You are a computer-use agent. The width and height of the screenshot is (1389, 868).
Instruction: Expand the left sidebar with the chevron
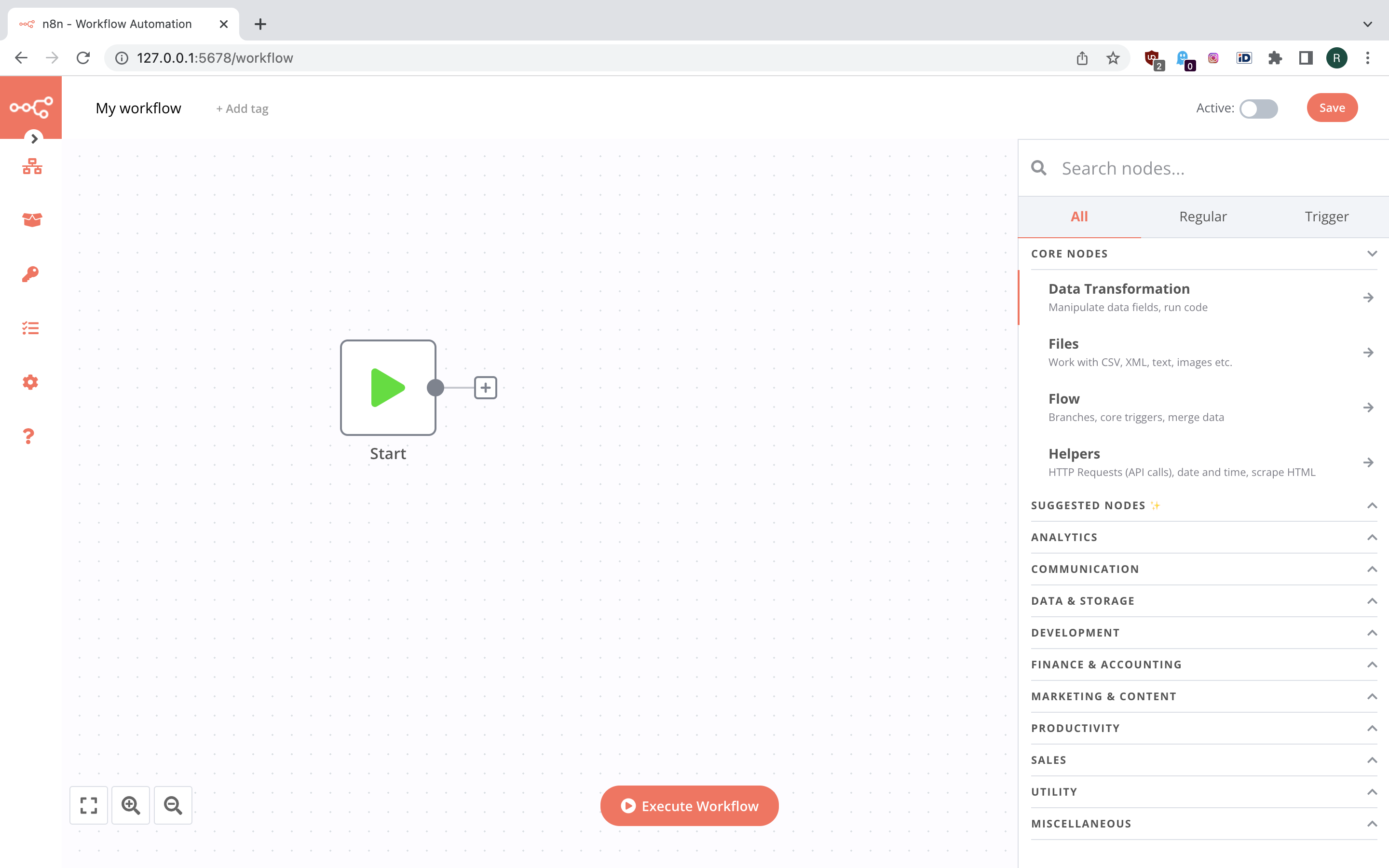pos(34,138)
